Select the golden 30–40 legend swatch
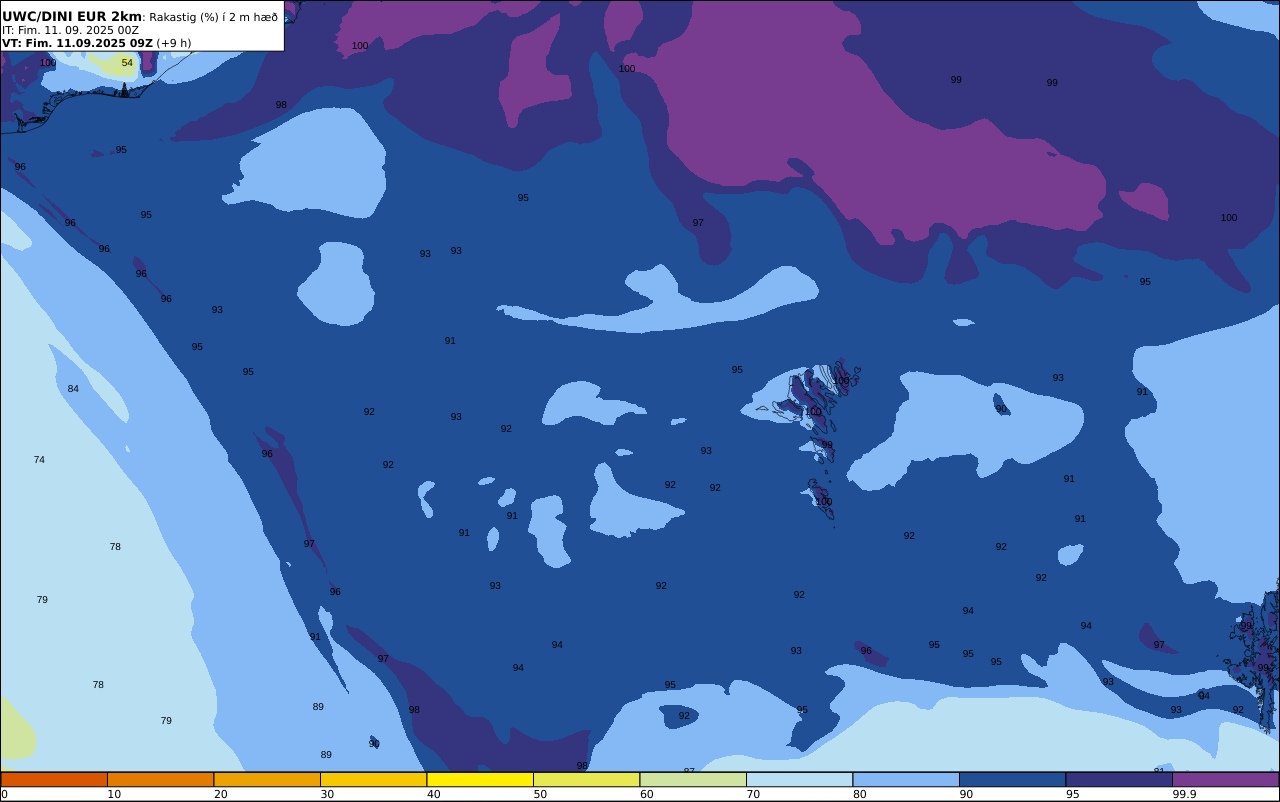The width and height of the screenshot is (1280, 802). [373, 779]
